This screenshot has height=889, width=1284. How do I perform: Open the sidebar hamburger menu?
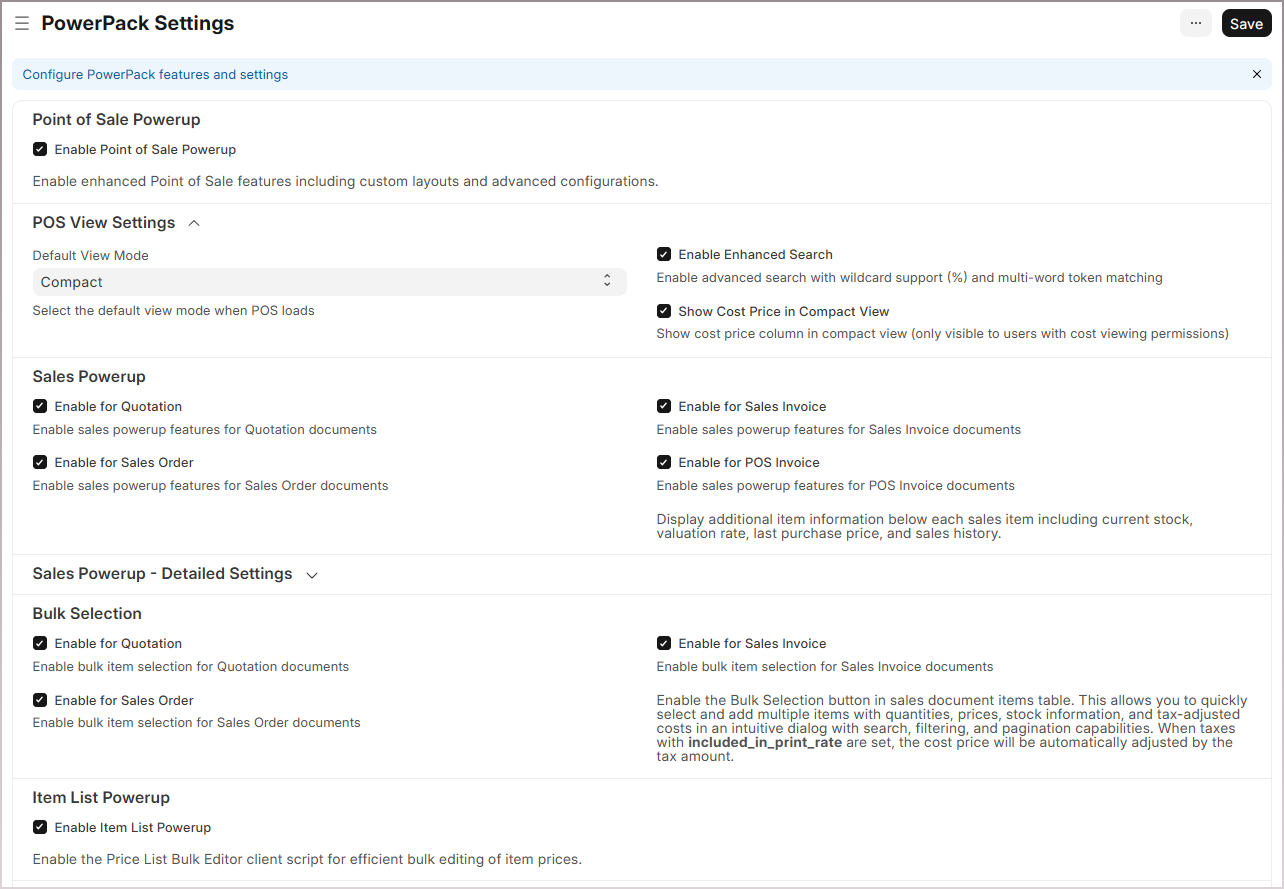[x=21, y=23]
